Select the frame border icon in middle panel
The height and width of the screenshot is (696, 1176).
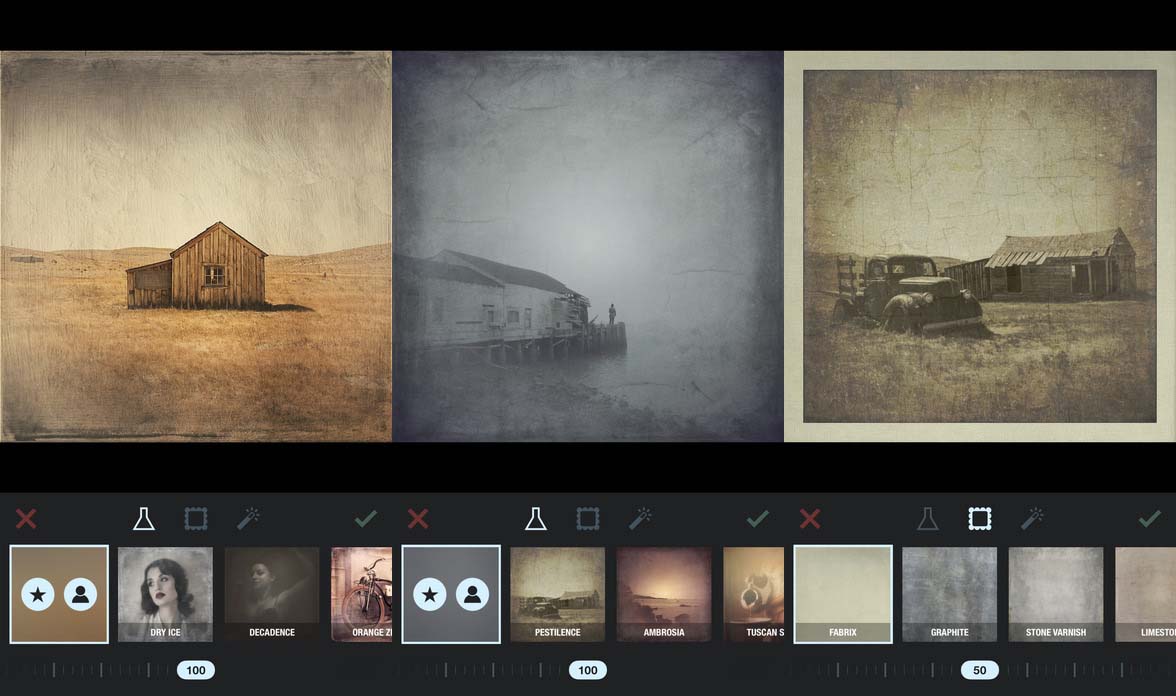[x=588, y=518]
